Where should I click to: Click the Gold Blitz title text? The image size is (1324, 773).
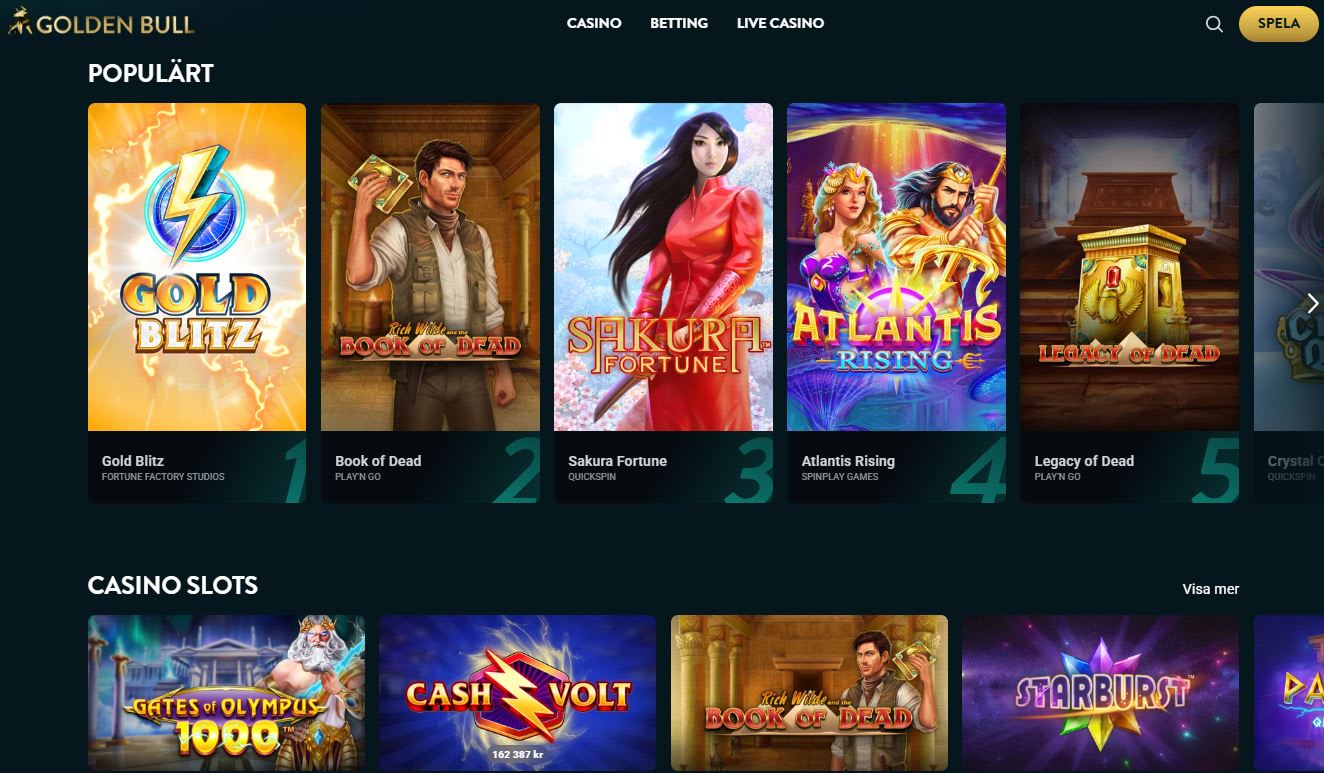pyautogui.click(x=133, y=461)
